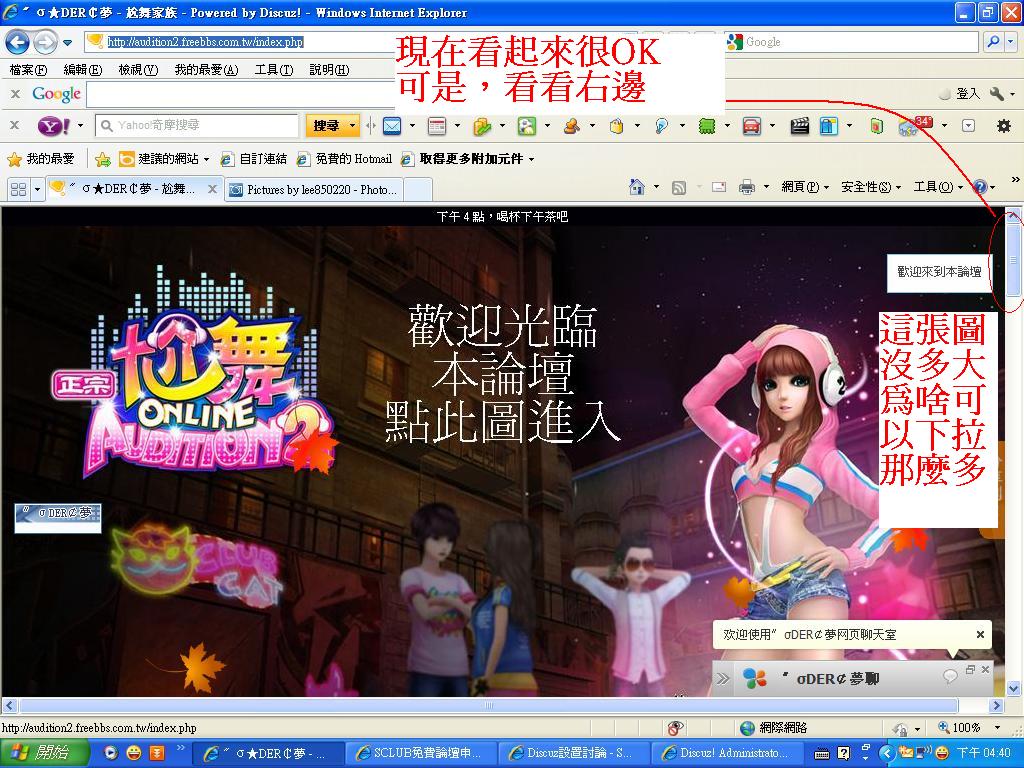This screenshot has height=768, width=1024.
Task: Click the 歡迎來到本論壇 box
Action: click(938, 272)
